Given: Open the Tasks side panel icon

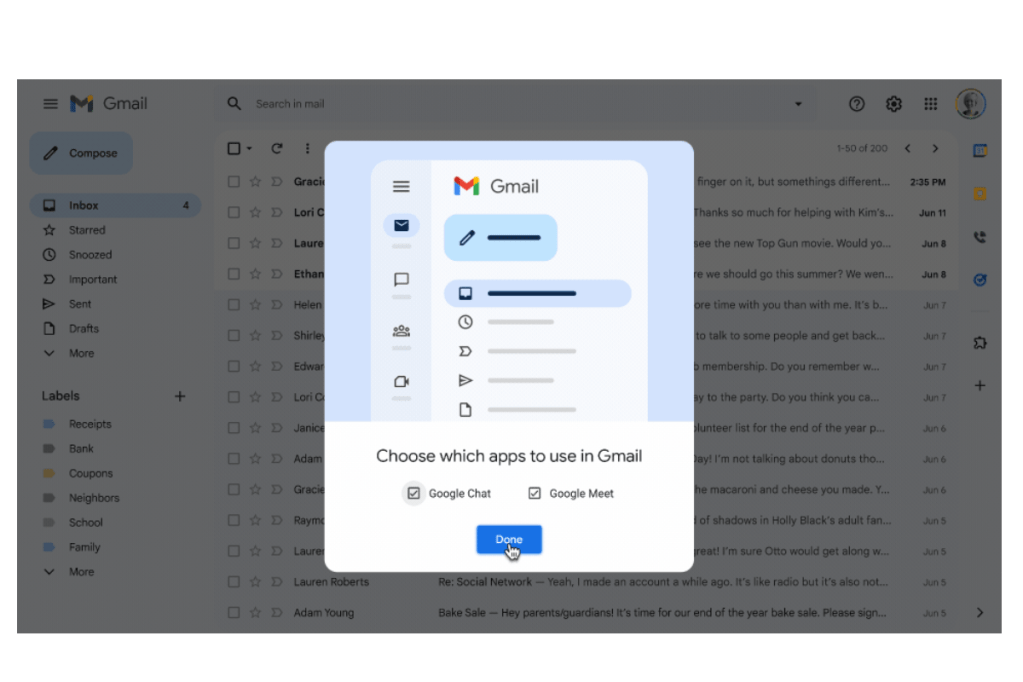Looking at the screenshot, I should [980, 280].
